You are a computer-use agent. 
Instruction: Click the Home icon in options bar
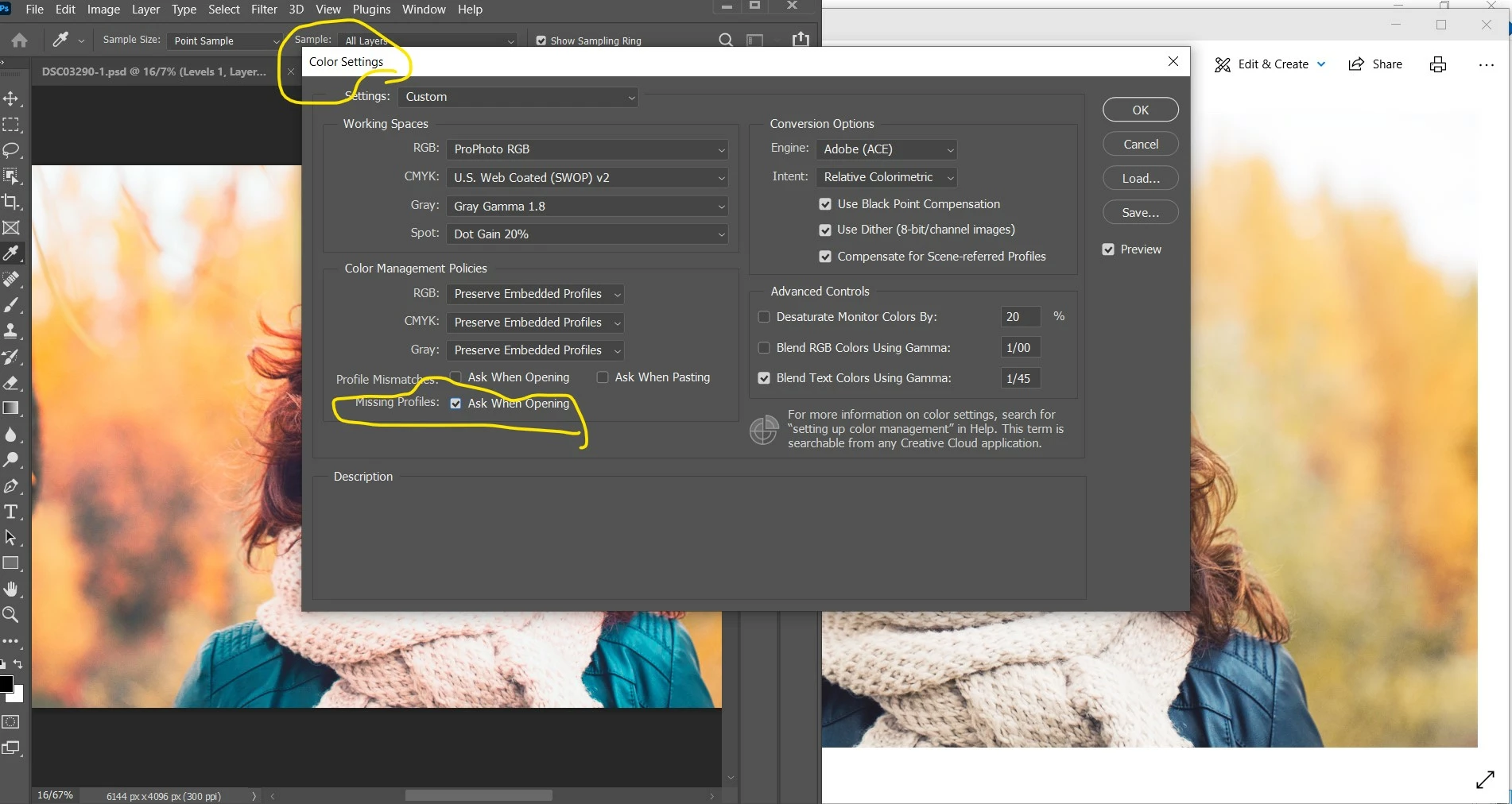point(20,40)
